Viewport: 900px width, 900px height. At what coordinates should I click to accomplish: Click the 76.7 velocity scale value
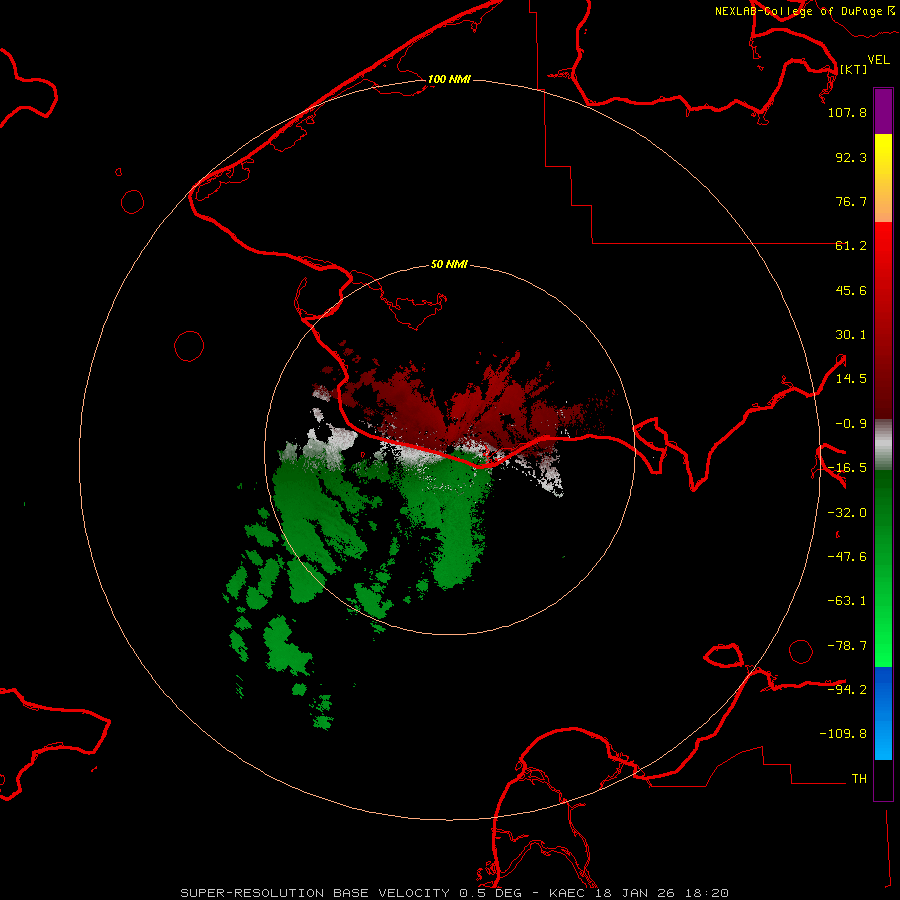851,201
